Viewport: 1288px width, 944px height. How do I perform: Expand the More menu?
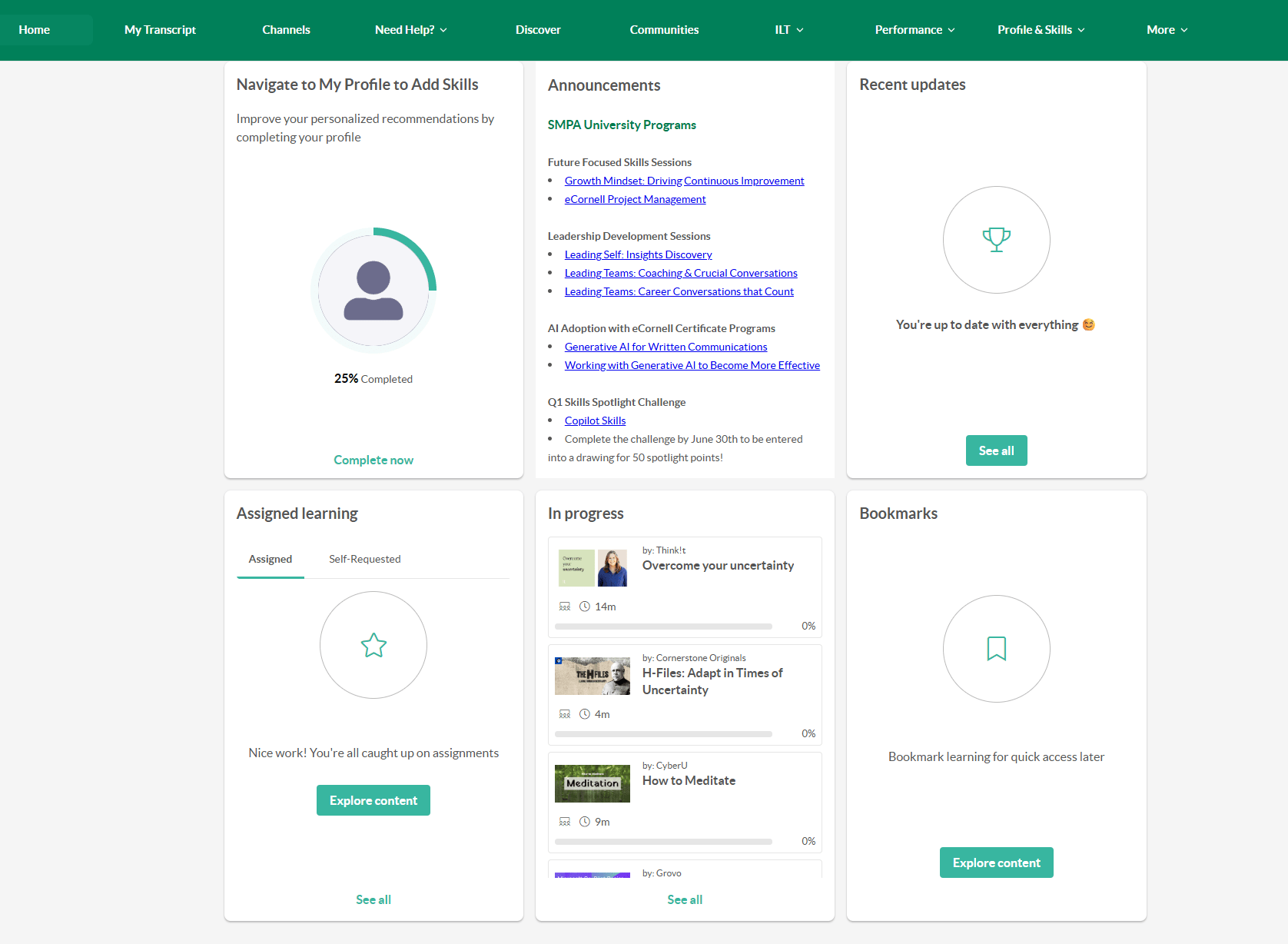1167,30
